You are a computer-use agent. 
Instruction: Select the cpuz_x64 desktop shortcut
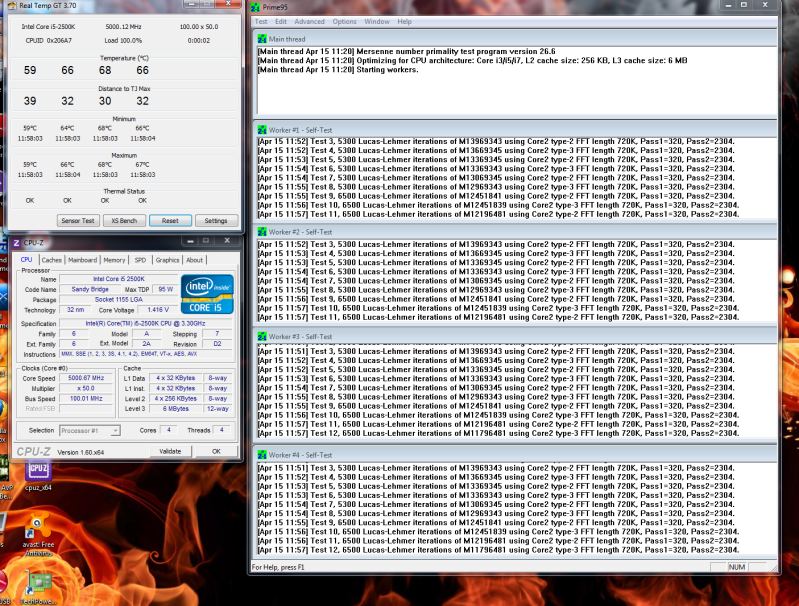(38, 476)
